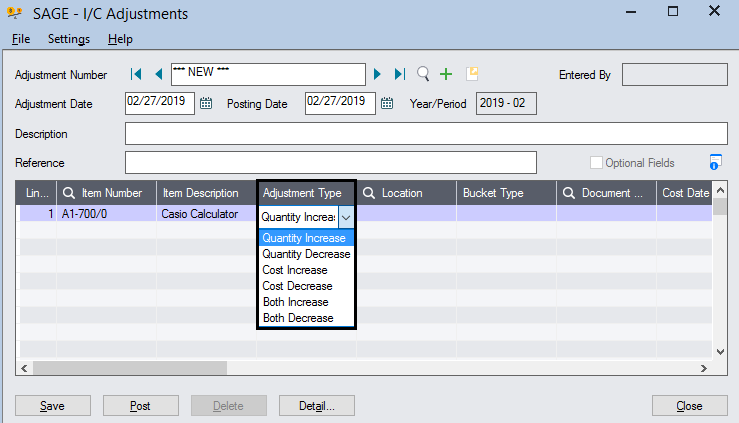Select Quantity Increase from the list
Screen dimensions: 739x423
(306, 238)
